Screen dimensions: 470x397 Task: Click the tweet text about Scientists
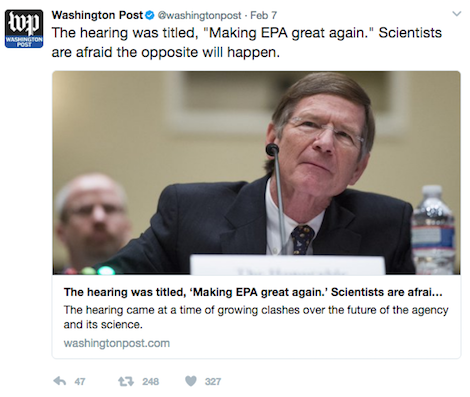pyautogui.click(x=247, y=42)
